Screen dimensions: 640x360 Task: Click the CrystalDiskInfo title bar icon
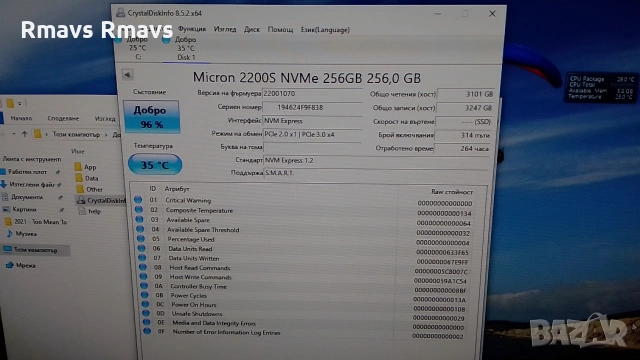[120, 13]
